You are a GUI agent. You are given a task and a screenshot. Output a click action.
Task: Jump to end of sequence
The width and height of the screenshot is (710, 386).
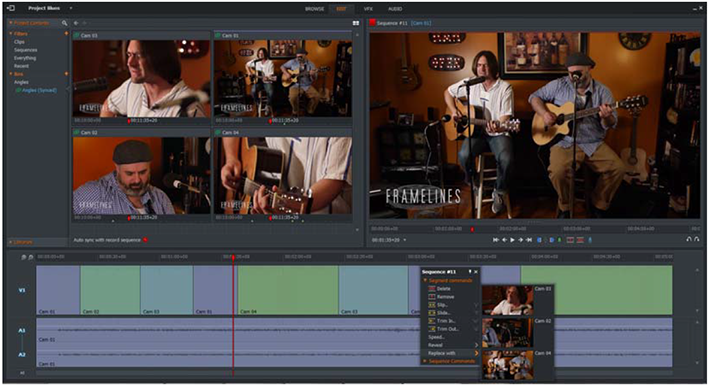pyautogui.click(x=529, y=240)
